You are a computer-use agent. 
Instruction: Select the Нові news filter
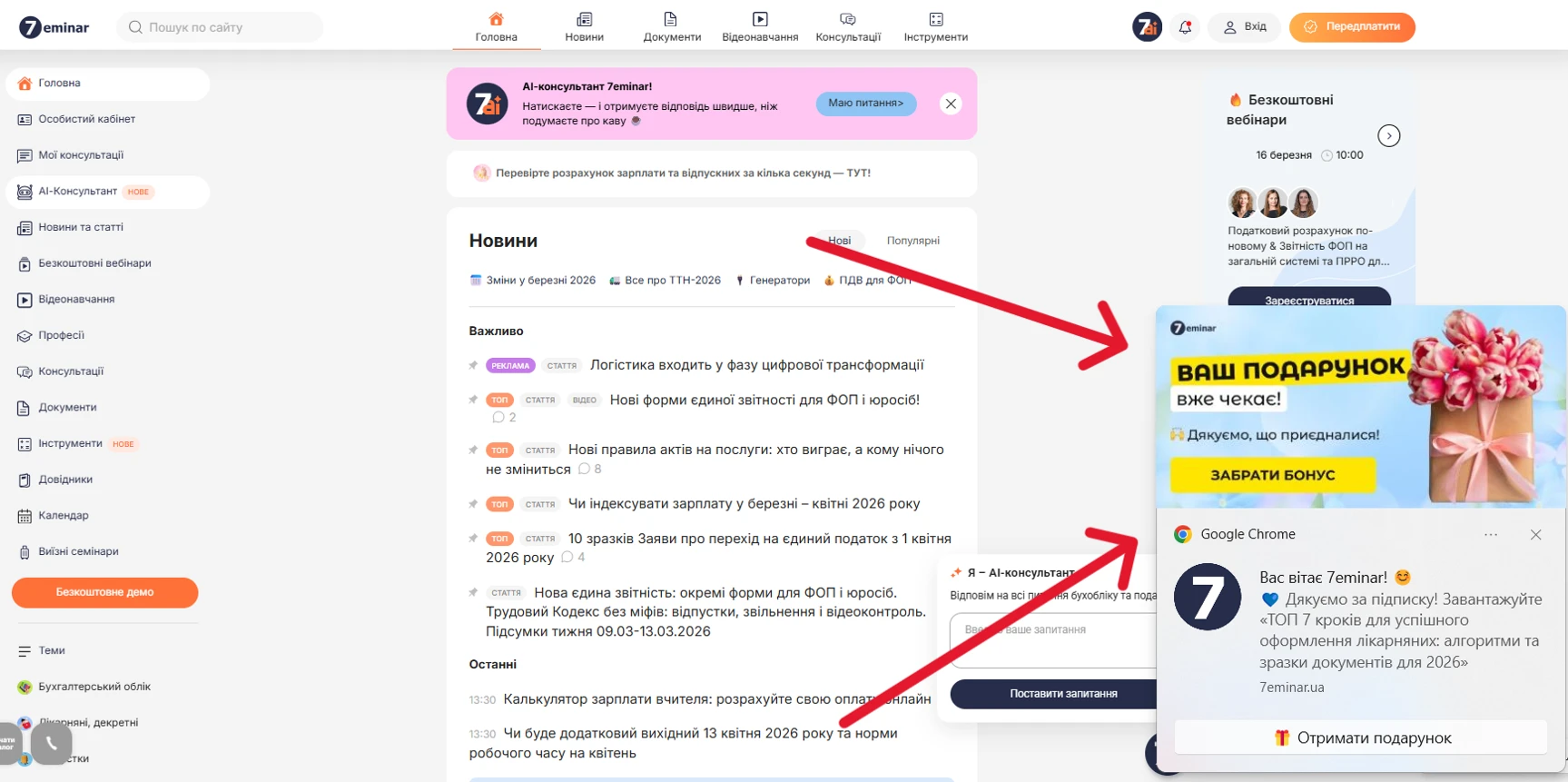839,241
